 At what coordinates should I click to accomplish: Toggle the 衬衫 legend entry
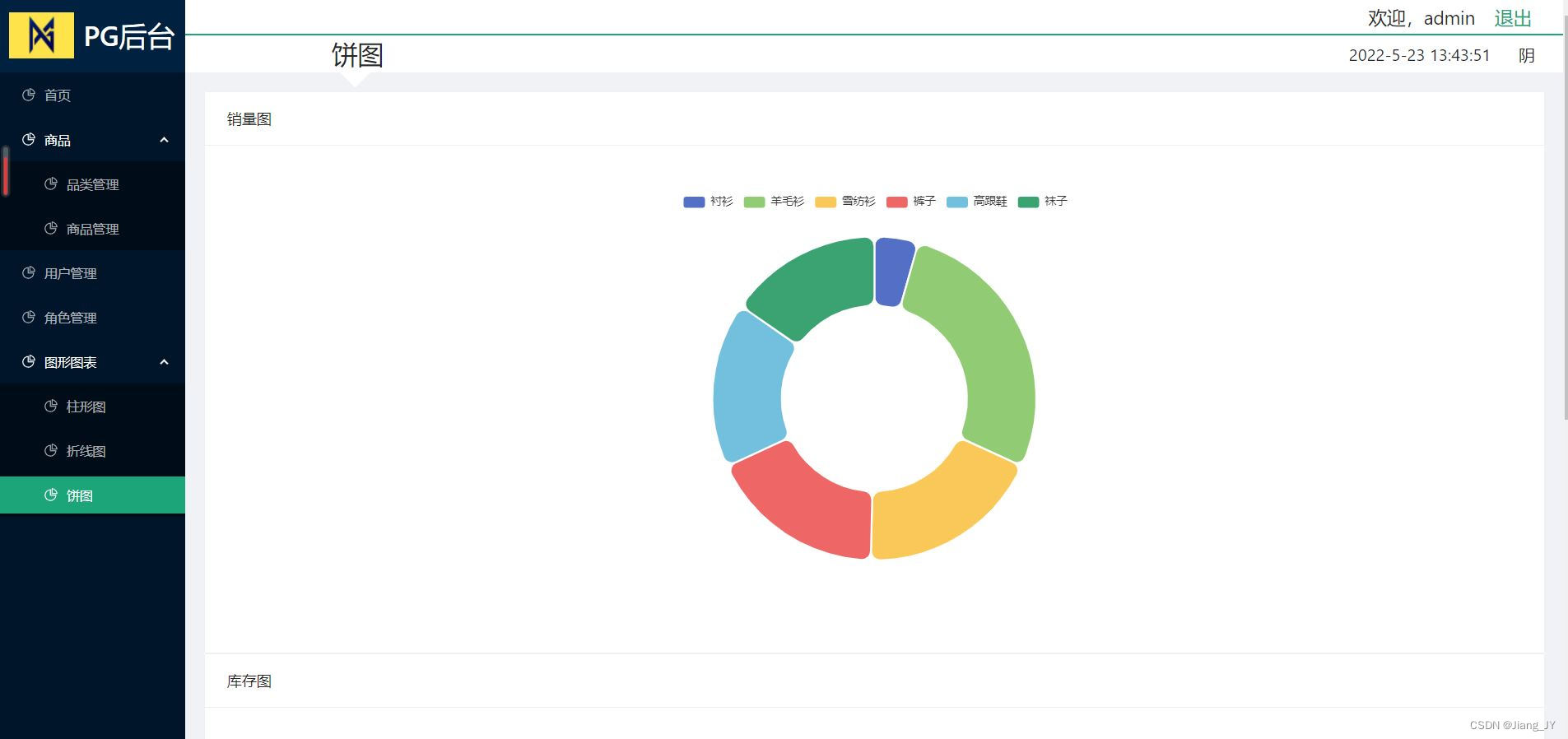[x=708, y=202]
